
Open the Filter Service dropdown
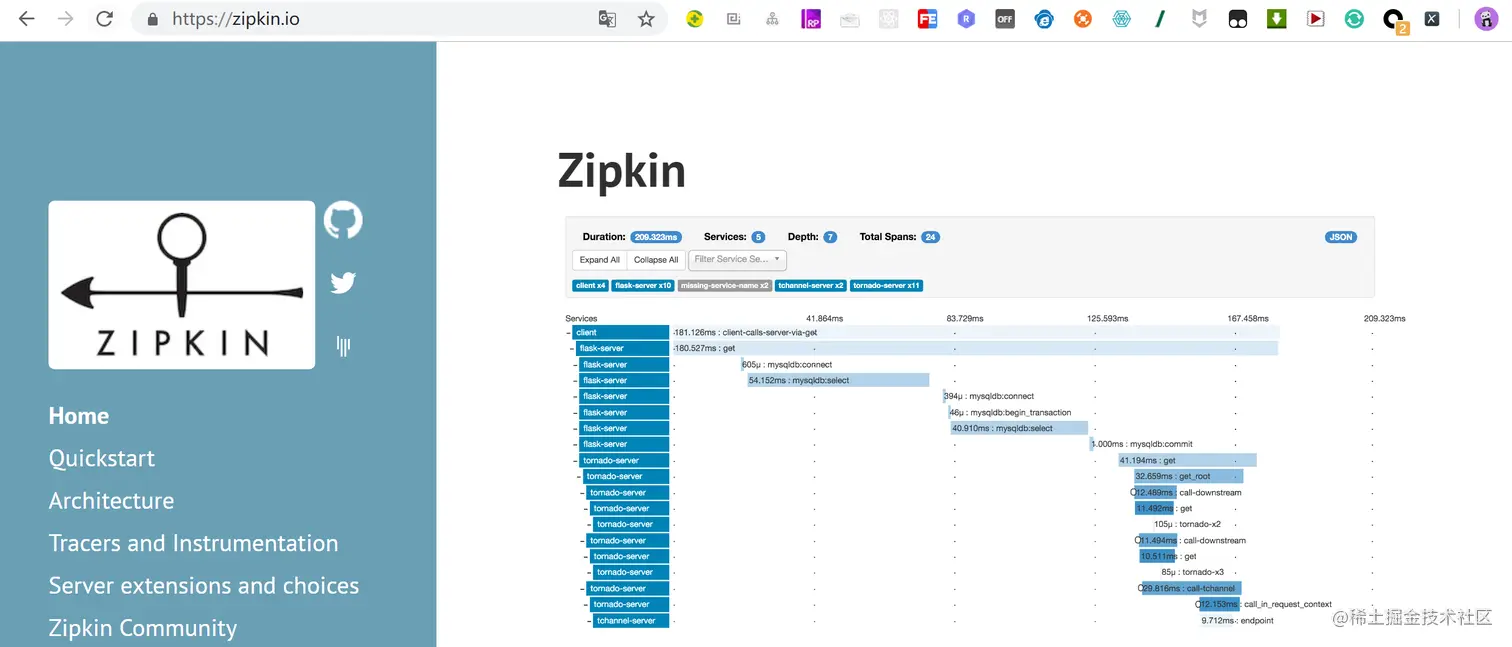[x=738, y=260]
